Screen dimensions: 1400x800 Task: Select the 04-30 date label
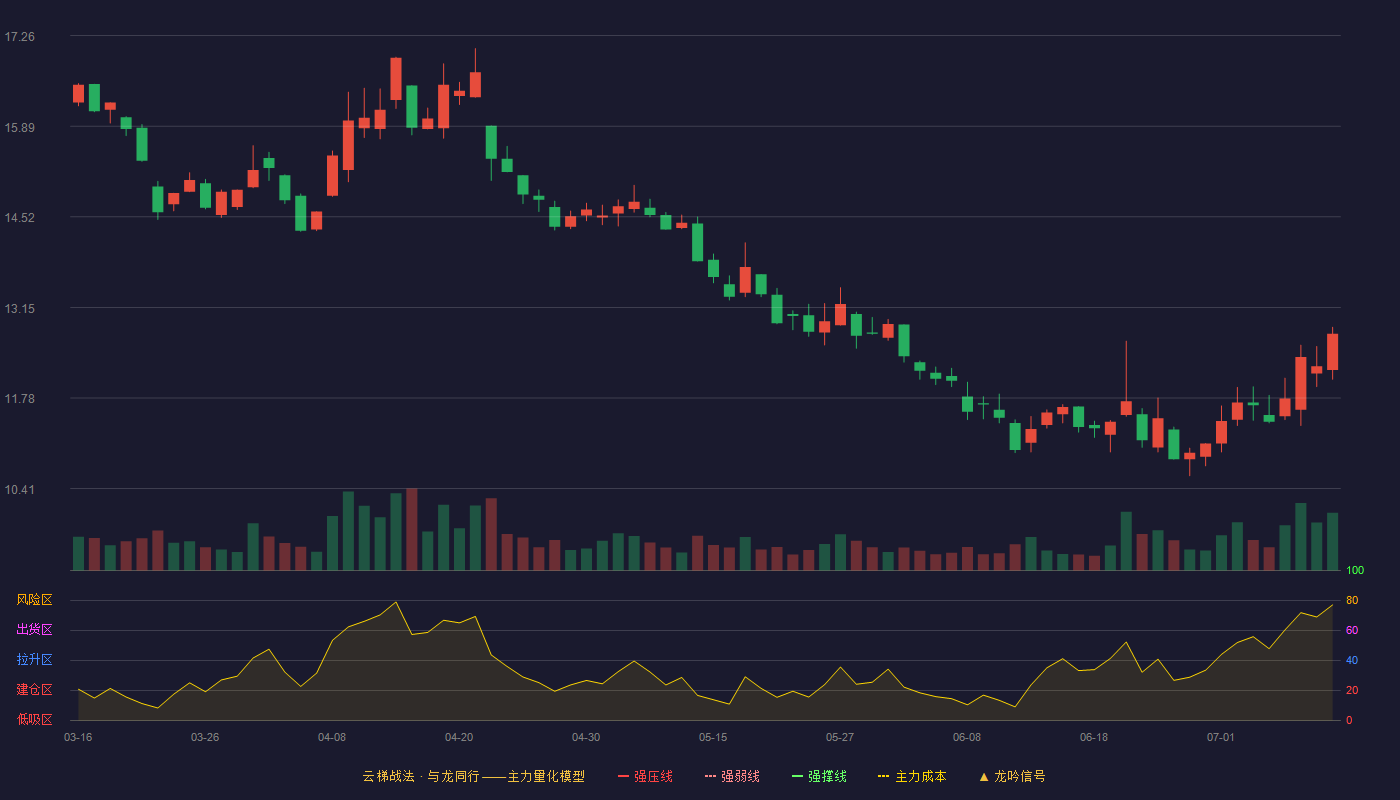tap(586, 737)
